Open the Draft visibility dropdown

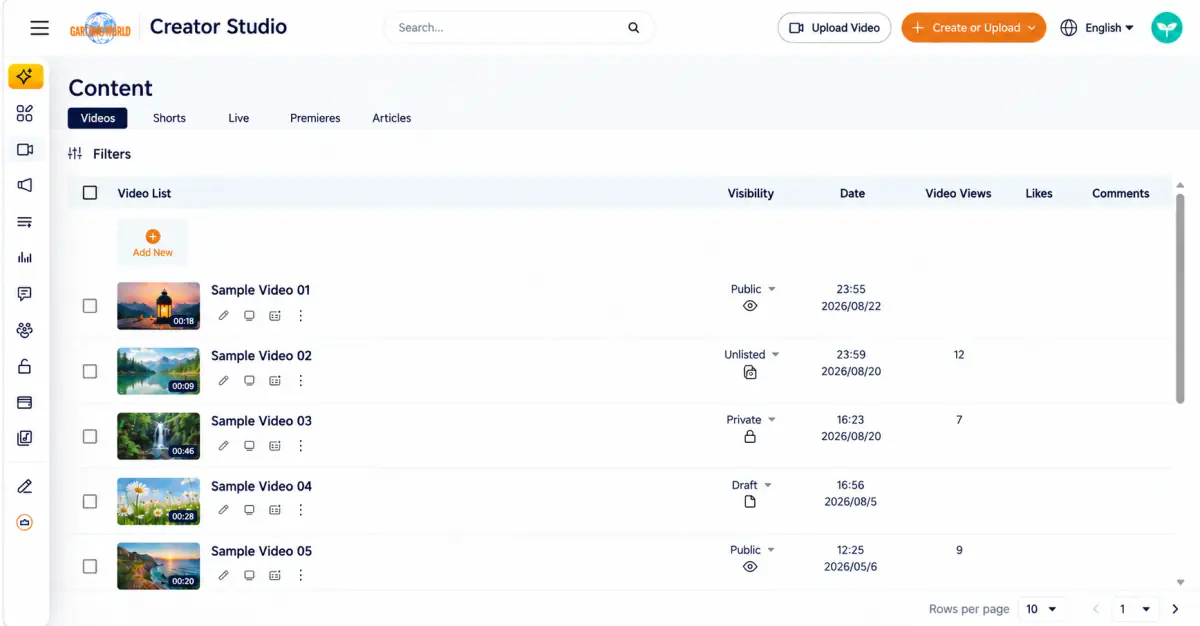pyautogui.click(x=752, y=485)
